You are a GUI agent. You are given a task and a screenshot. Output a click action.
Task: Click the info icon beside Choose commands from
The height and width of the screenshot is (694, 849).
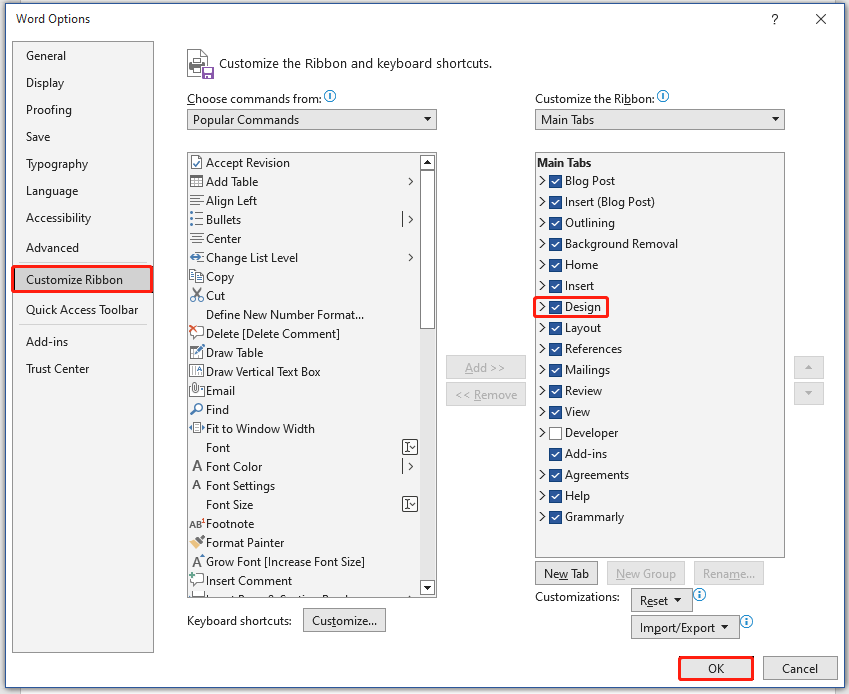[x=330, y=96]
